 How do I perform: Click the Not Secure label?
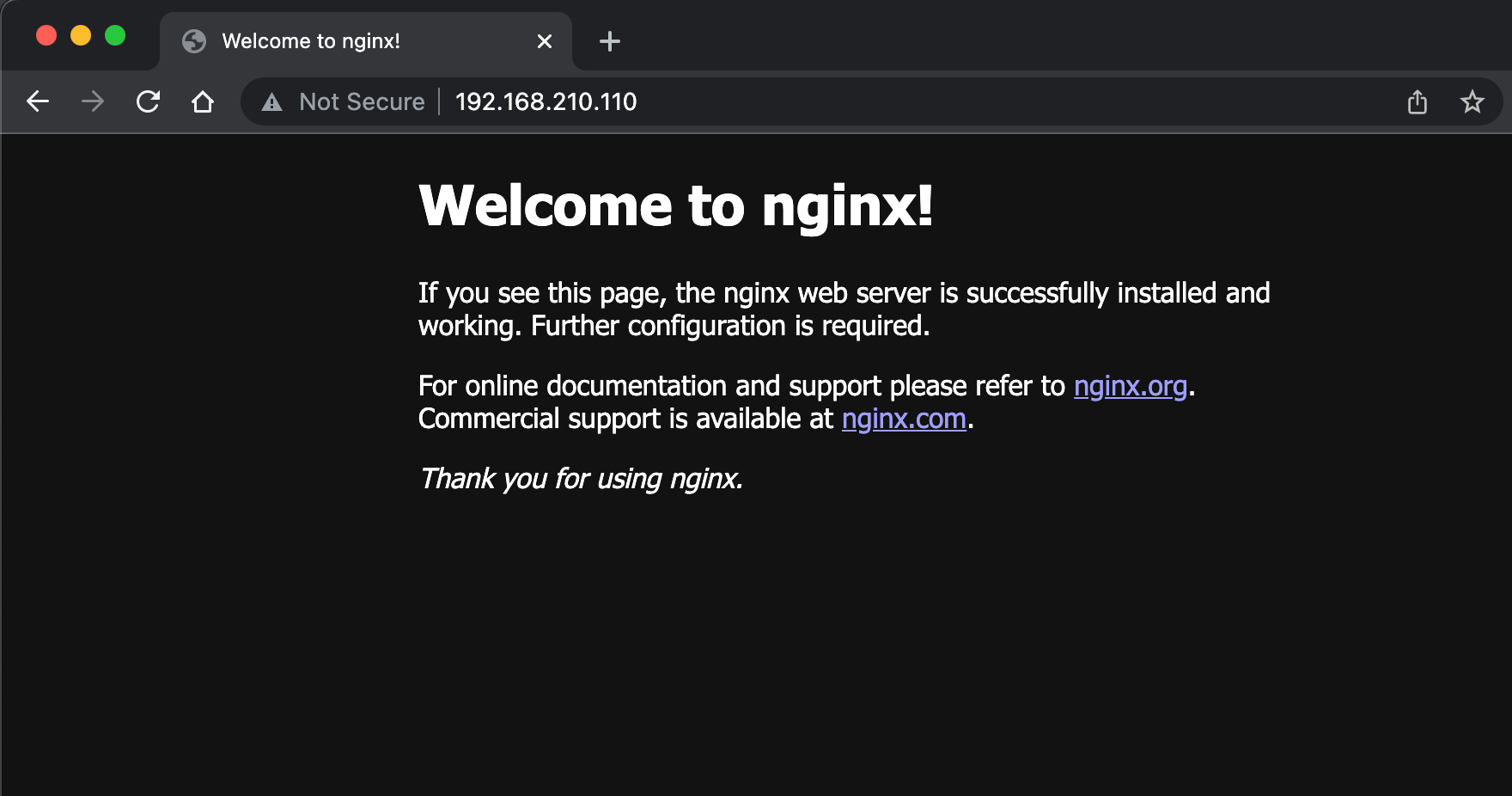click(x=362, y=101)
